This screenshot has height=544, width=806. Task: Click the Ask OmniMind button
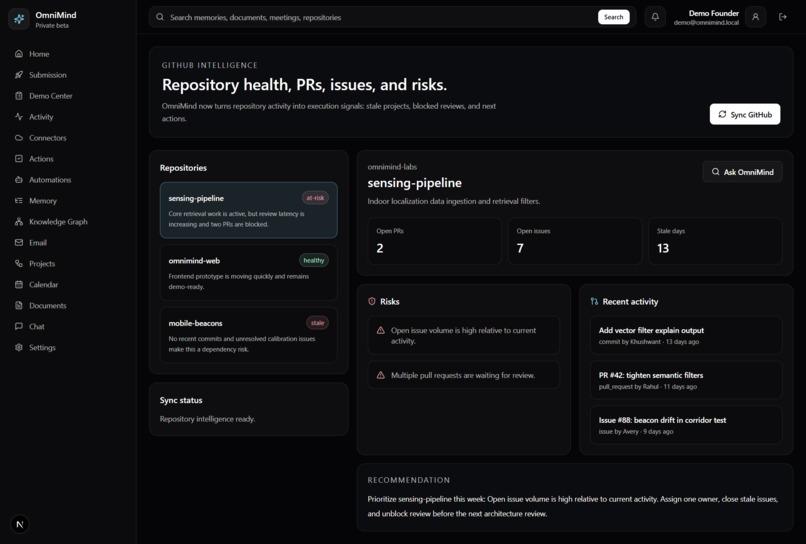click(x=742, y=172)
